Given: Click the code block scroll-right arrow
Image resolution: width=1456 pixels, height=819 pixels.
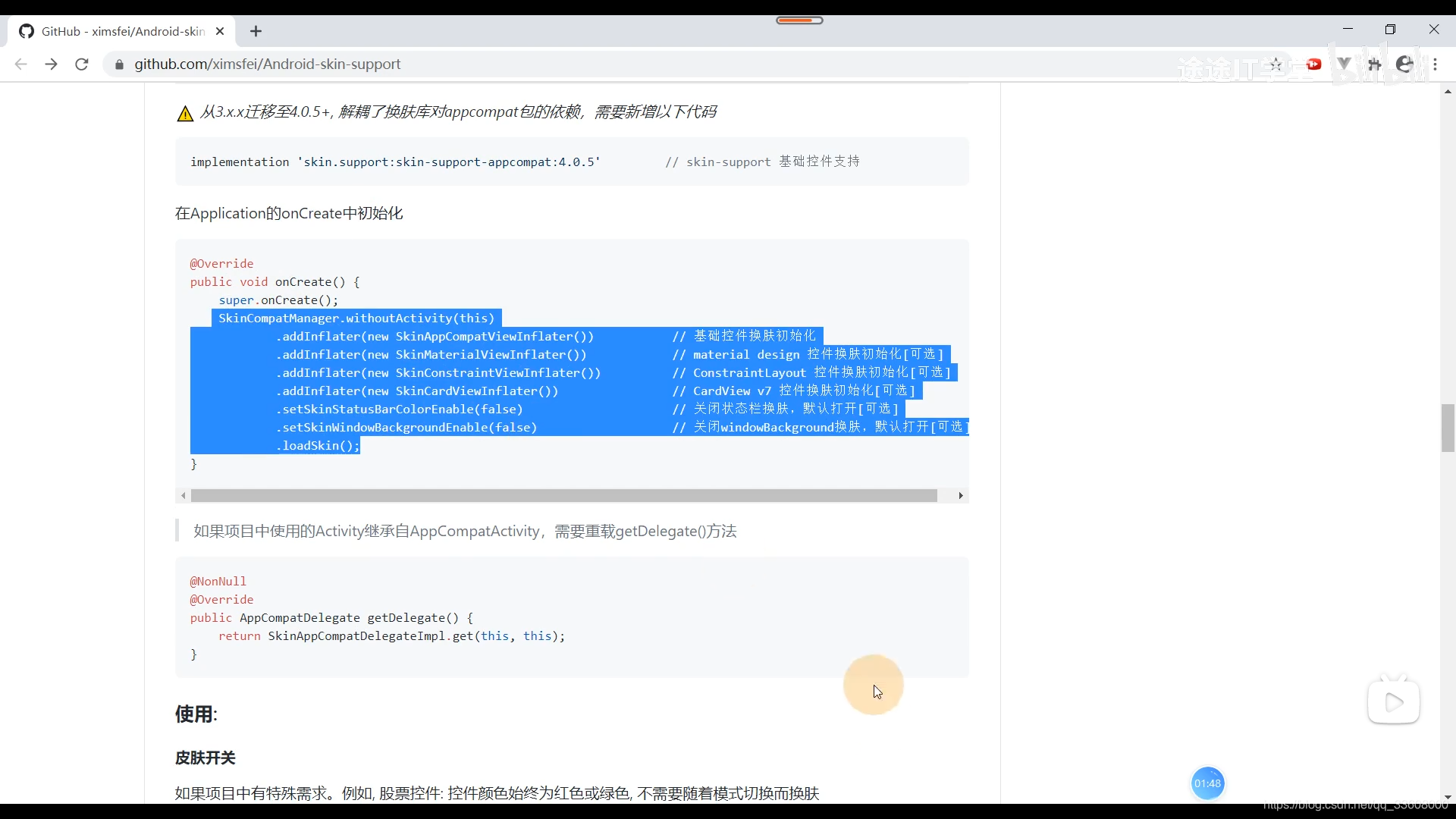Looking at the screenshot, I should (x=961, y=495).
